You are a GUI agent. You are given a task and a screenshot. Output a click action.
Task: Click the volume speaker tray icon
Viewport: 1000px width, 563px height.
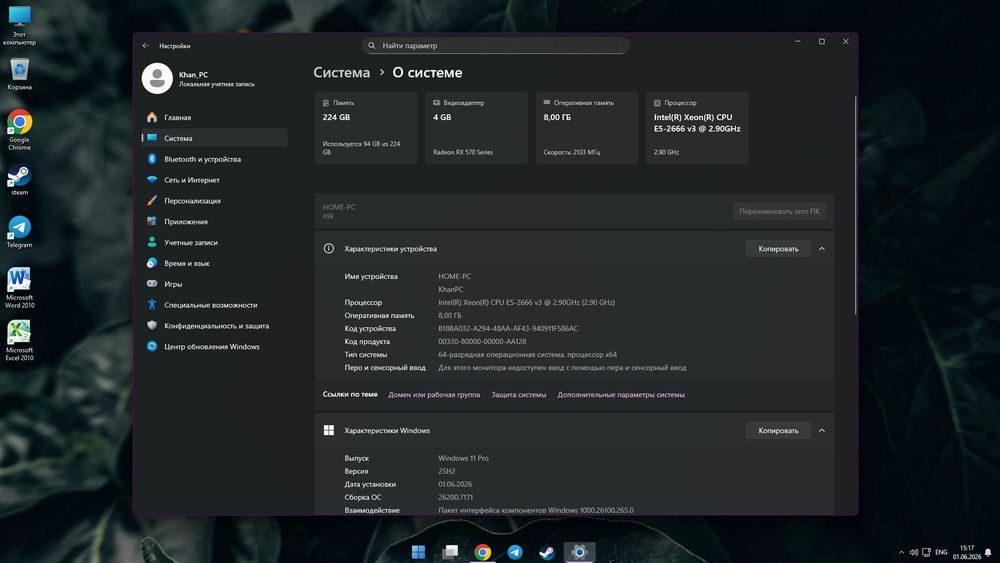click(x=913, y=552)
